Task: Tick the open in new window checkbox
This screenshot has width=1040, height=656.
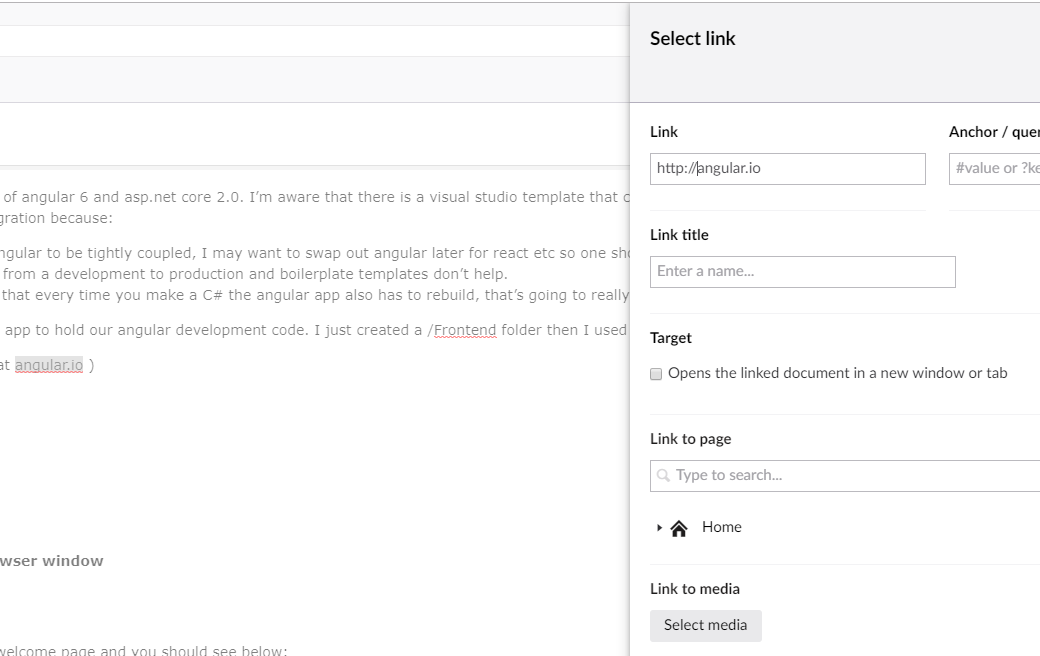Action: point(656,374)
